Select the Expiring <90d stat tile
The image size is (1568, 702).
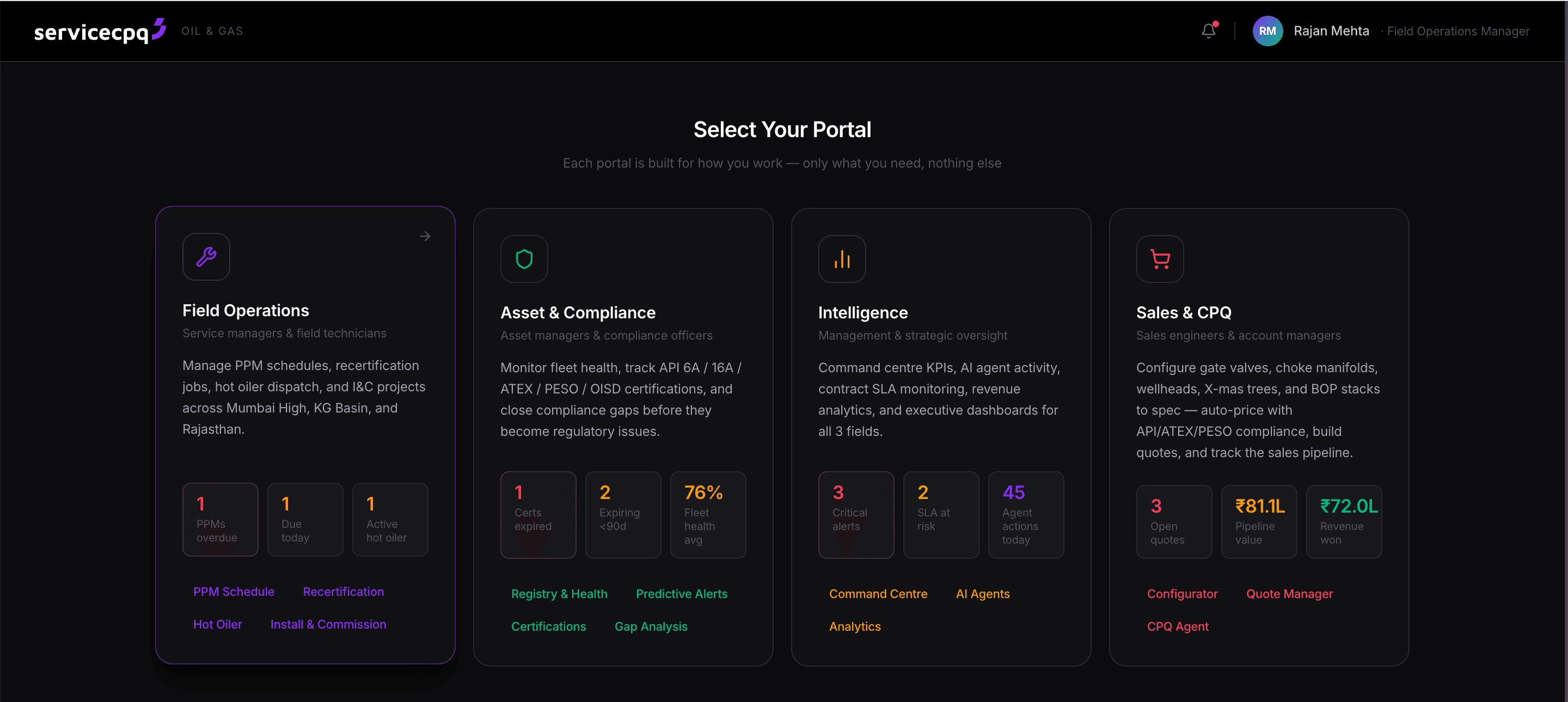click(x=623, y=515)
